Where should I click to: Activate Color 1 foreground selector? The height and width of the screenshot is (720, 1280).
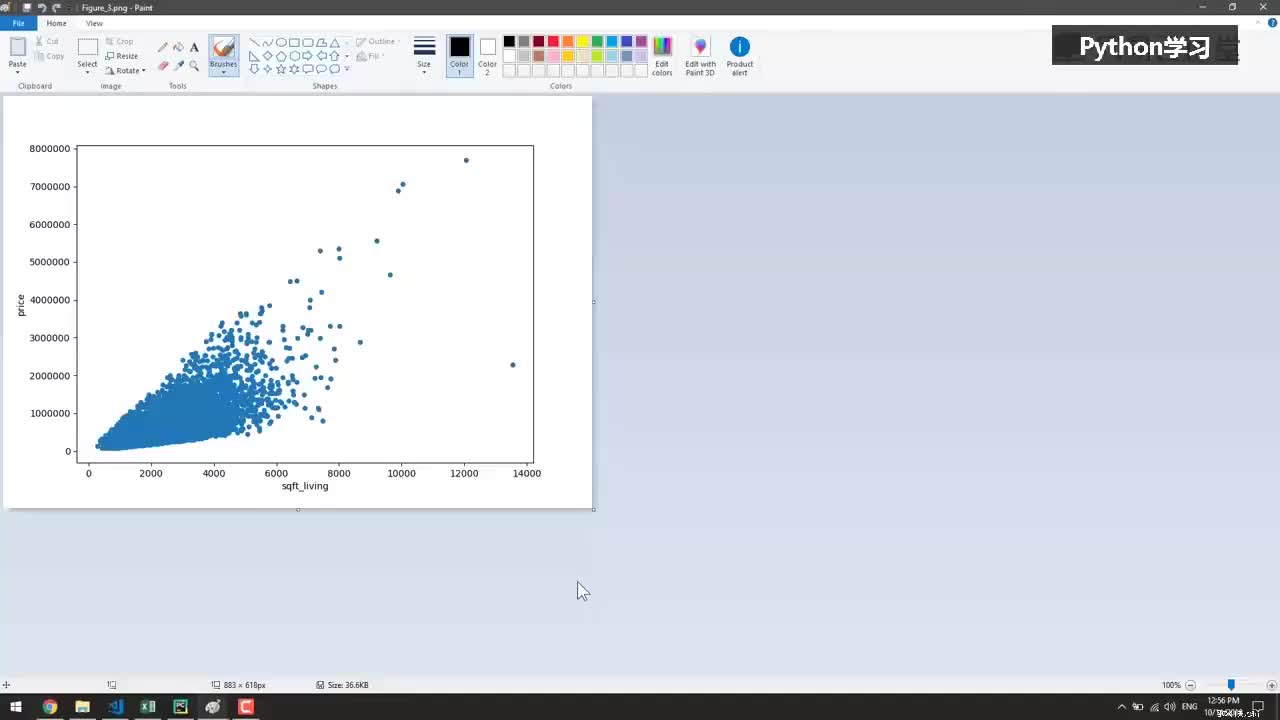(459, 56)
